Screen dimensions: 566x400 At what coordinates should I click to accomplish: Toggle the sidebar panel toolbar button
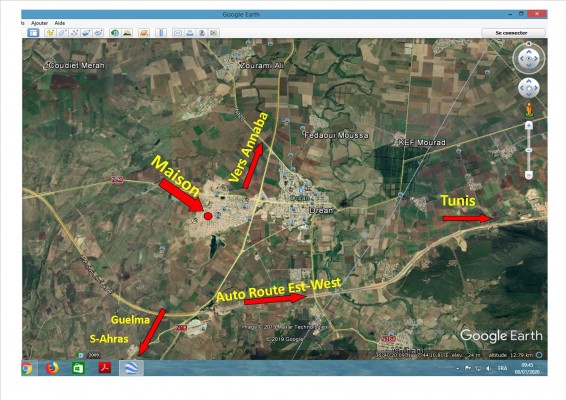(33, 33)
